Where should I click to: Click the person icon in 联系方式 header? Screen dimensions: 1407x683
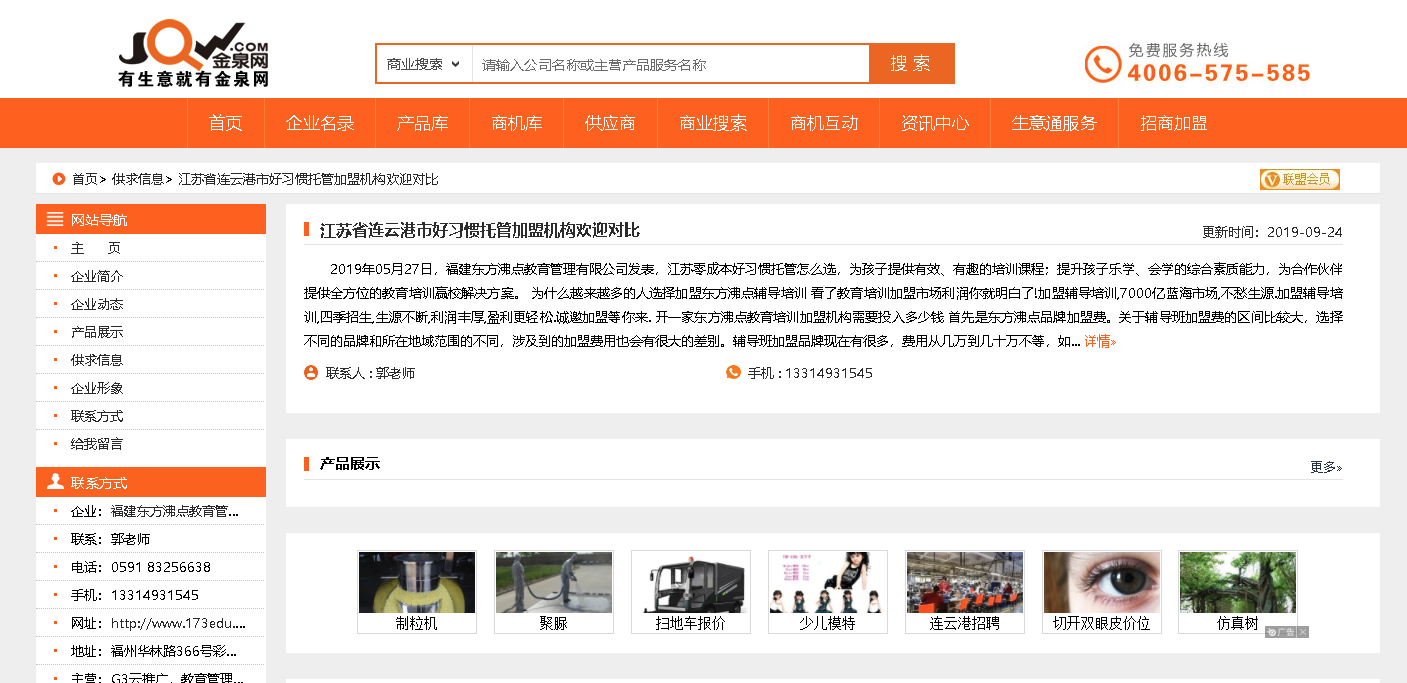click(x=55, y=482)
